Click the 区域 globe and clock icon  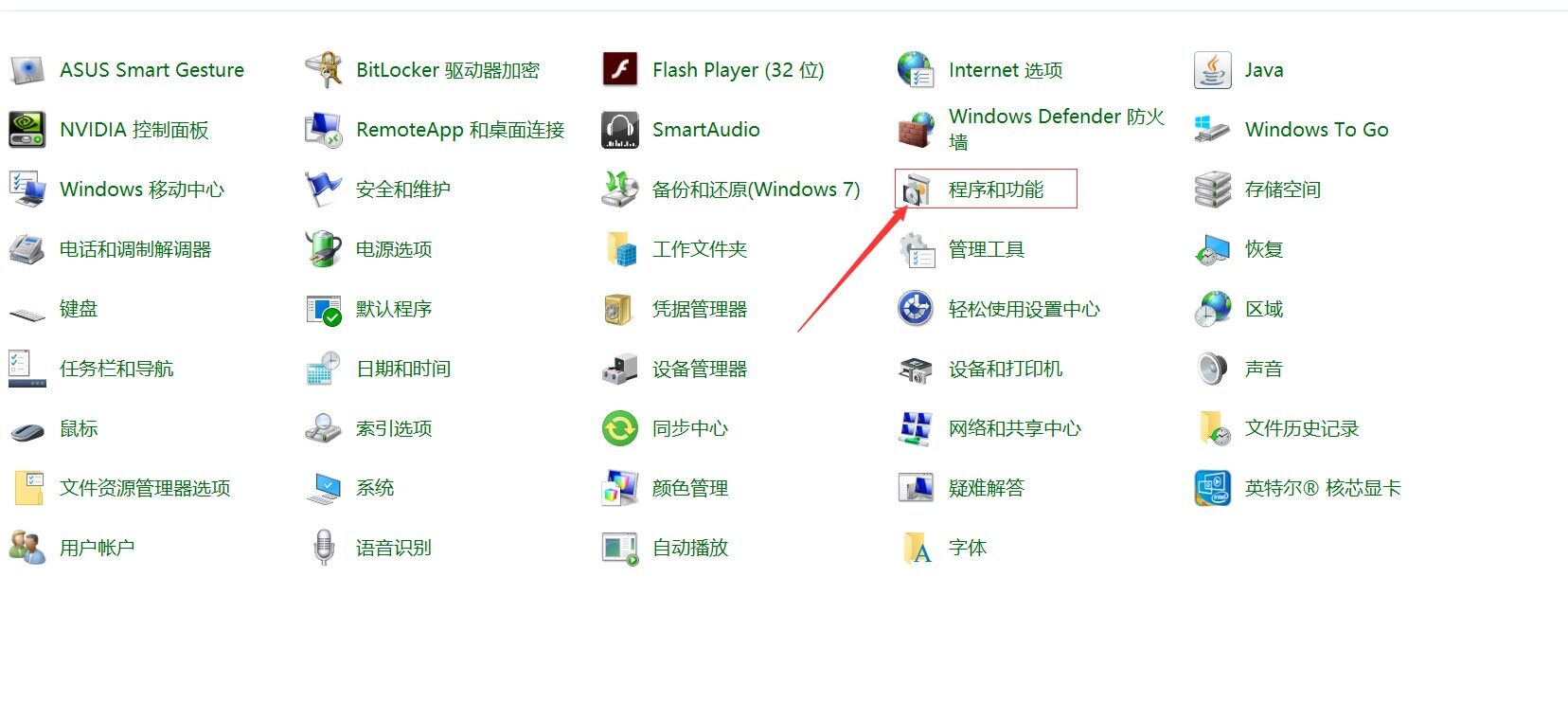click(1213, 309)
